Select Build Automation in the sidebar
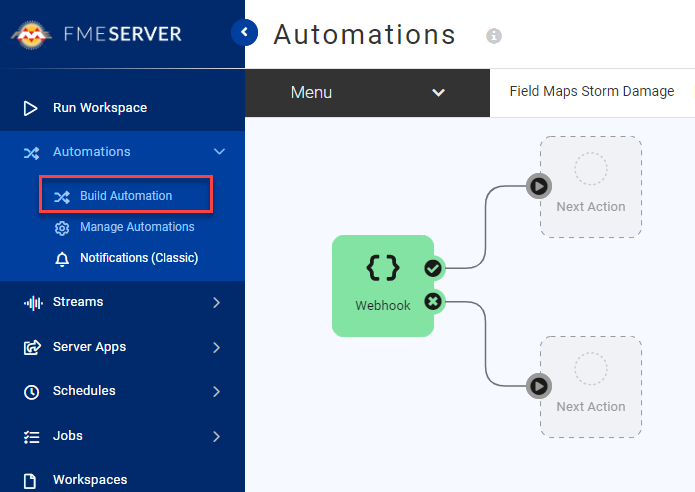 click(126, 196)
